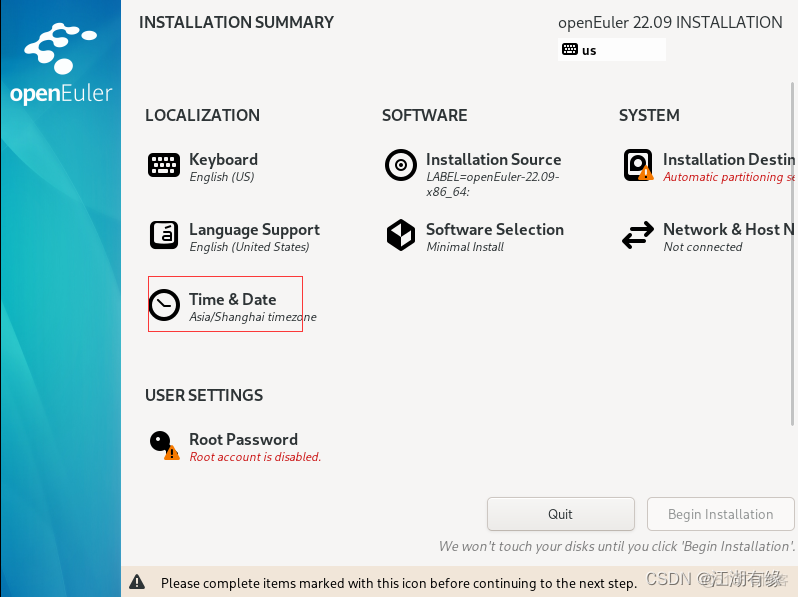Screen dimensions: 798x597
Task: Click the 'Minimal Install' software status text
Action: click(465, 247)
